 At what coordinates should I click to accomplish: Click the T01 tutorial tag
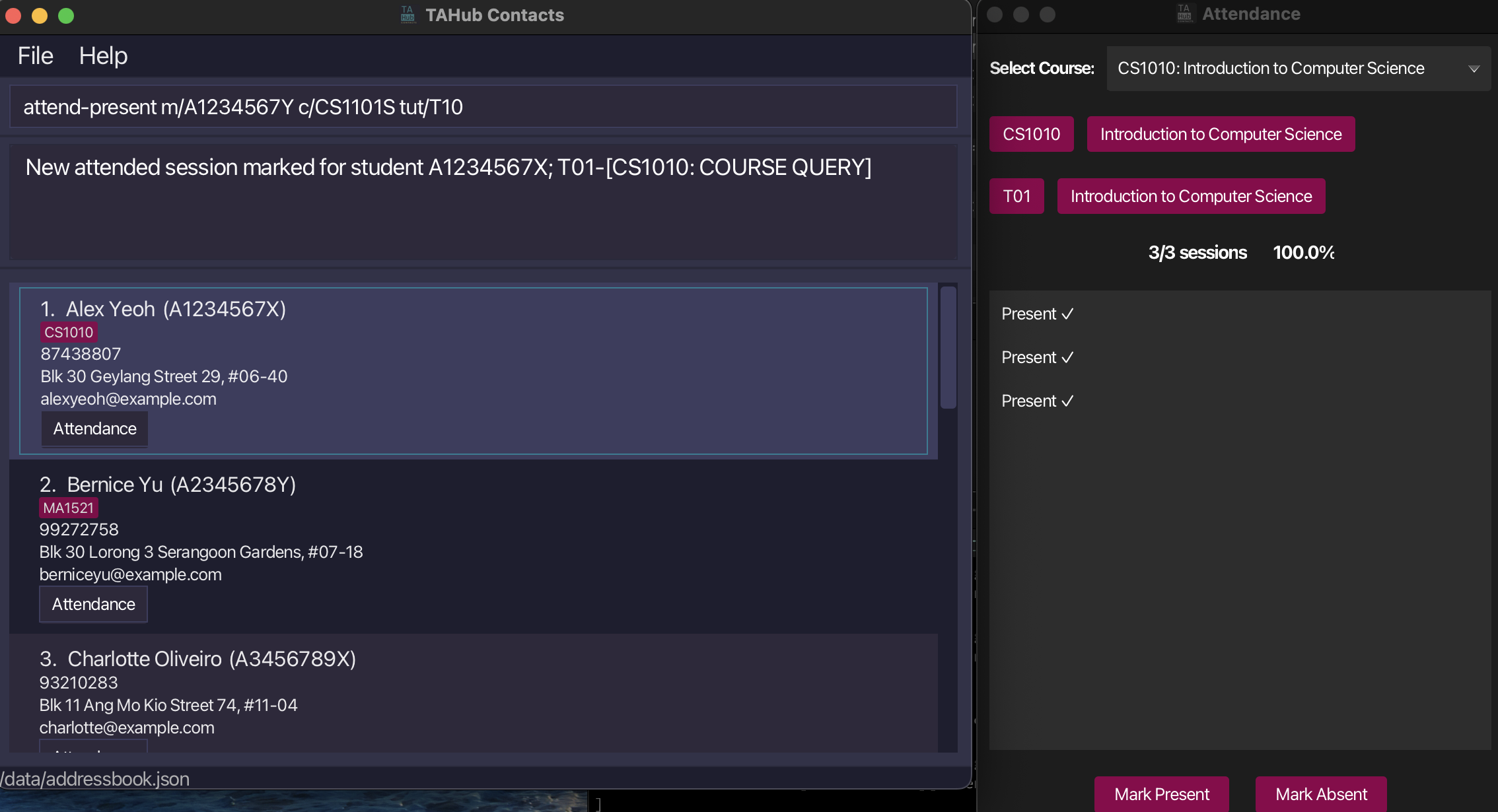click(x=1016, y=197)
